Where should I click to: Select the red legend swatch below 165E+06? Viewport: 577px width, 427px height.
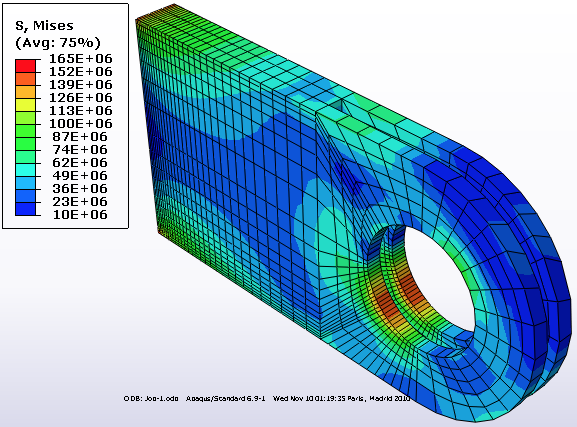coord(26,66)
